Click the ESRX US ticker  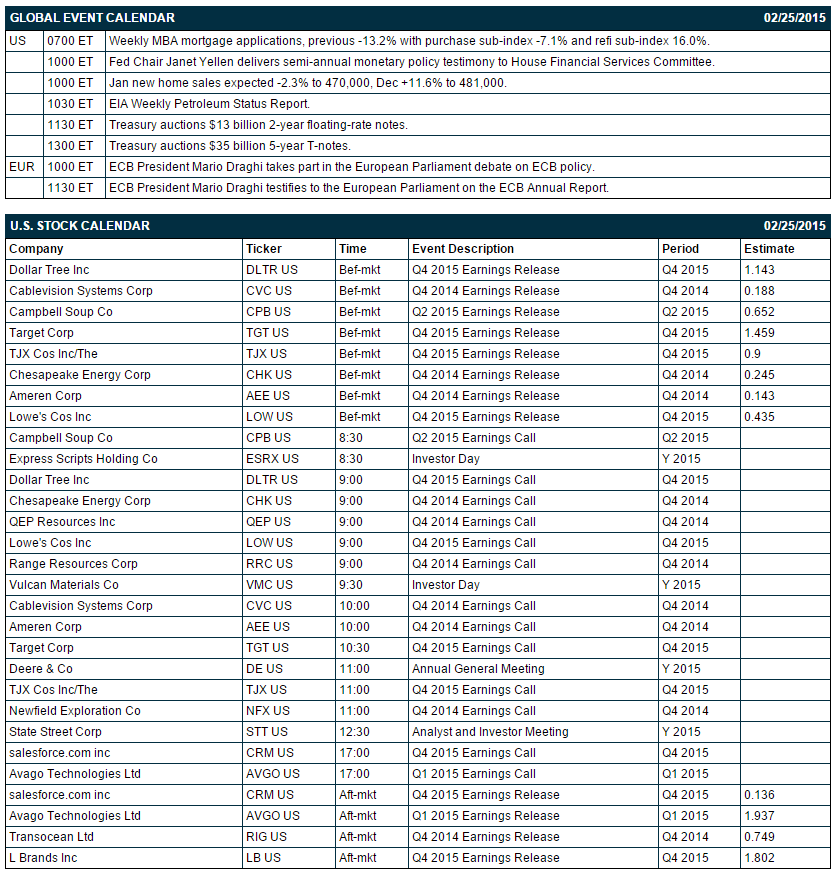pyautogui.click(x=272, y=459)
